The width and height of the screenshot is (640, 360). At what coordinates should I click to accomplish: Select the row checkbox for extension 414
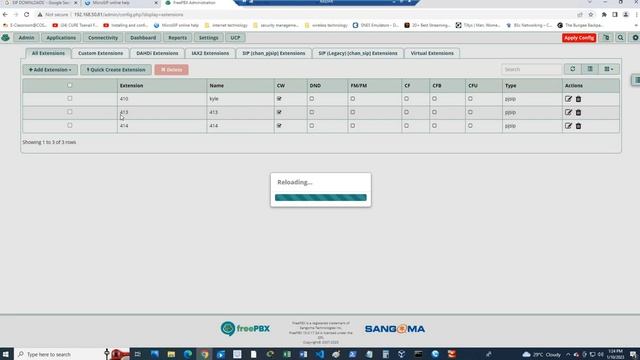coord(70,125)
